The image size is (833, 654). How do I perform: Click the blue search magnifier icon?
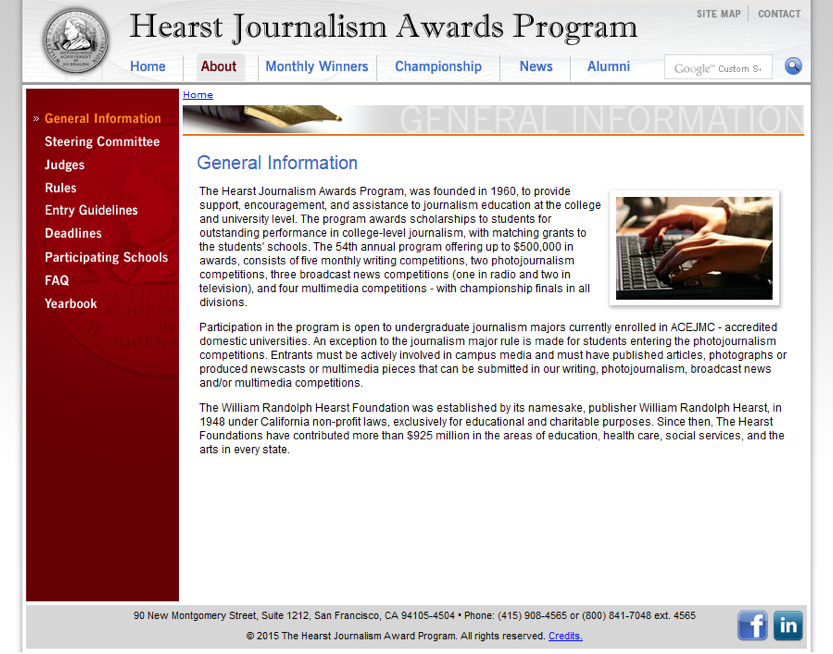click(793, 66)
